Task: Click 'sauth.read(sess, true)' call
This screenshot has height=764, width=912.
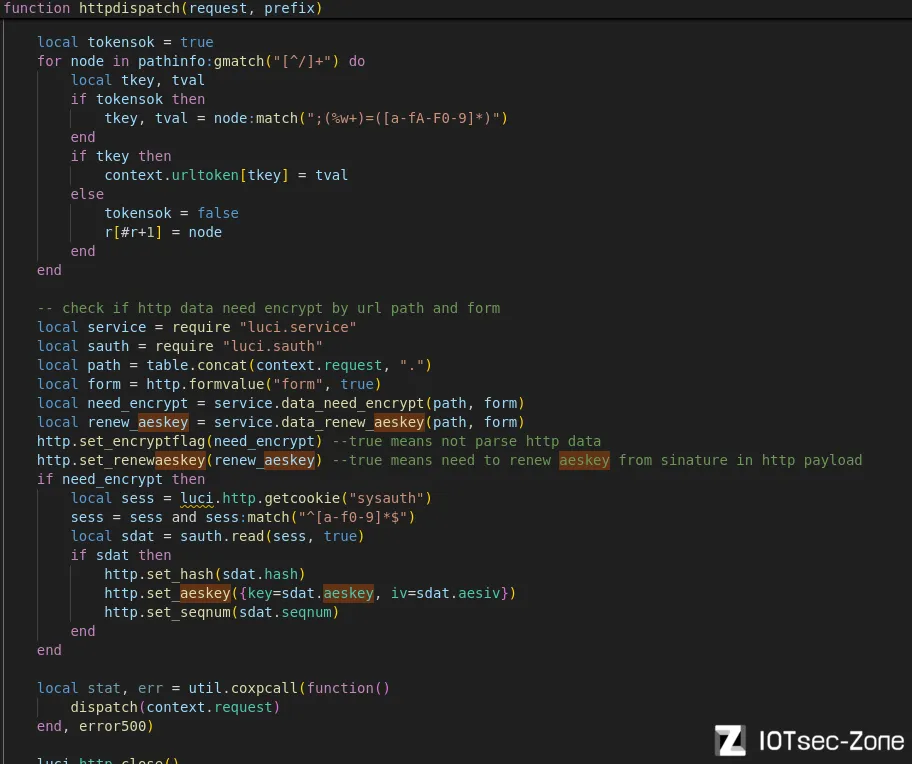Action: (x=272, y=537)
